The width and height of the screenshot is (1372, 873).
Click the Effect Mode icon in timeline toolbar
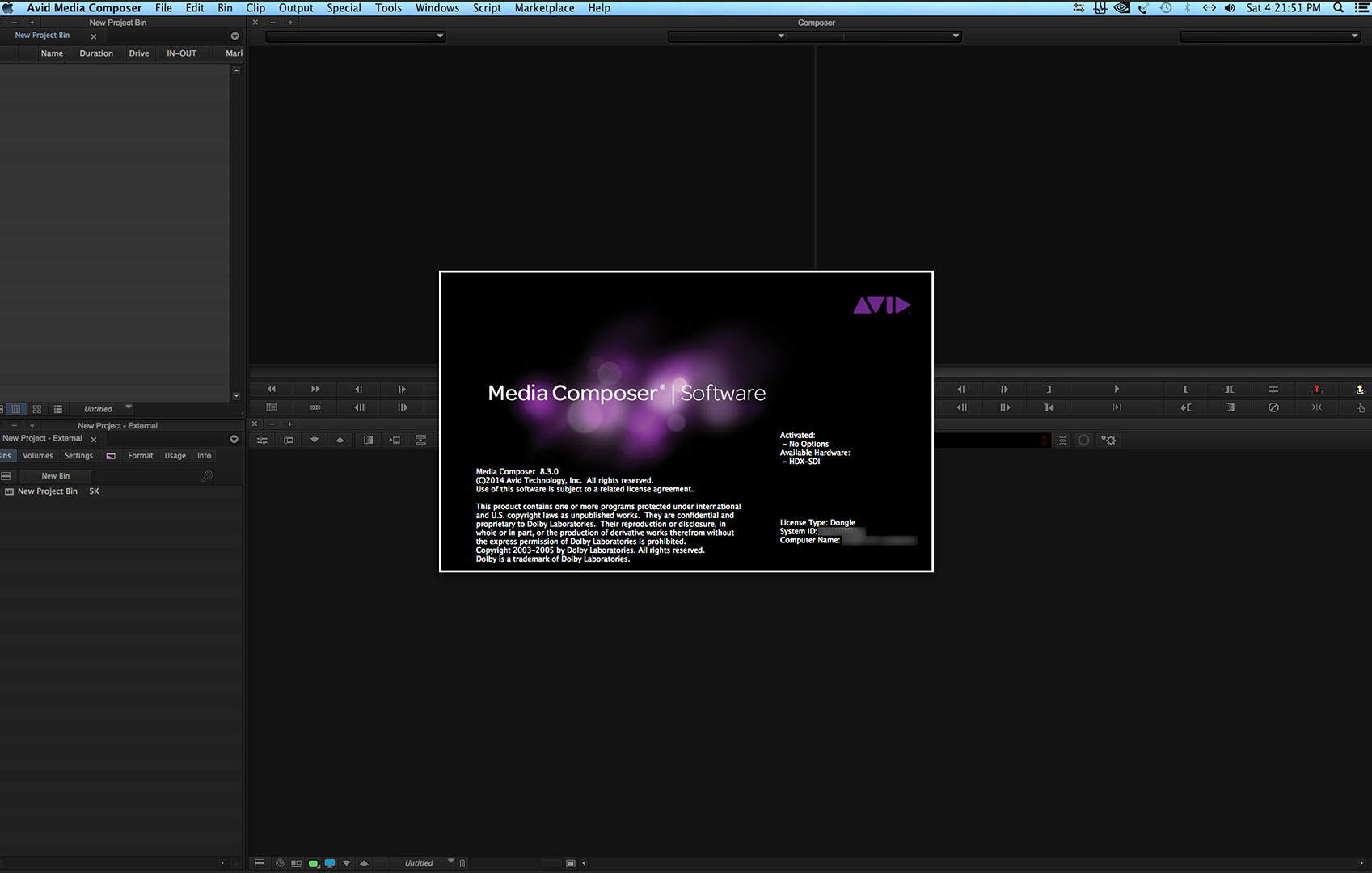(x=368, y=440)
